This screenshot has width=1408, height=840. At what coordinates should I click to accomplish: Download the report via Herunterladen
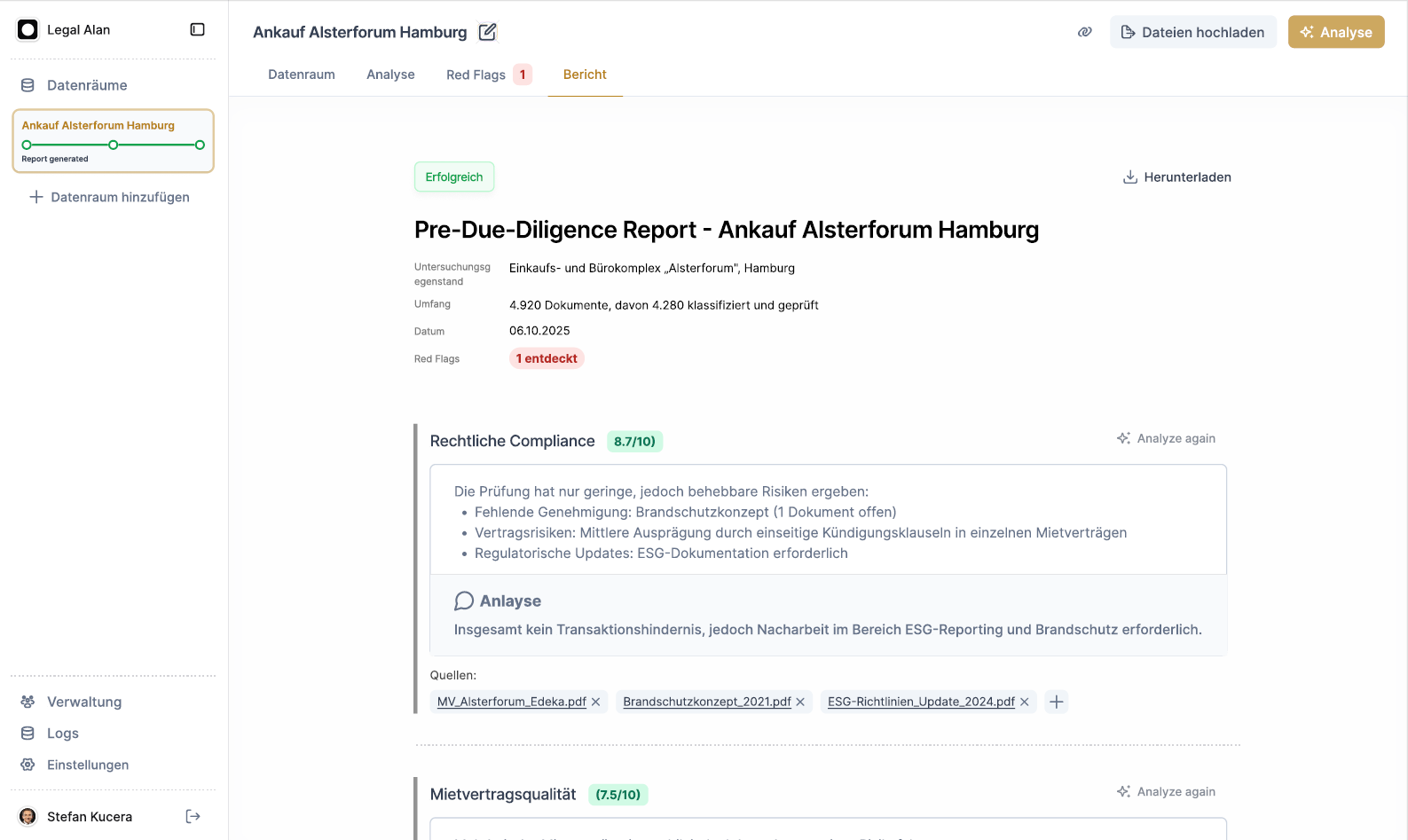(x=1176, y=177)
